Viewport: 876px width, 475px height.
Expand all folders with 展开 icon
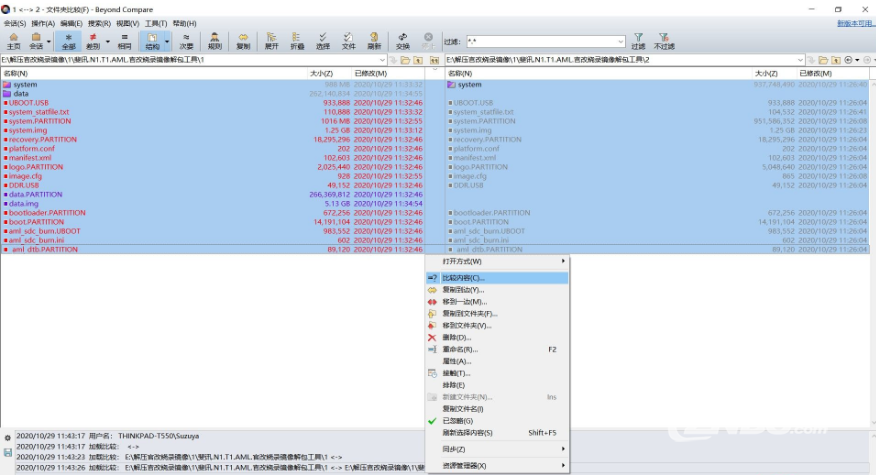272,41
